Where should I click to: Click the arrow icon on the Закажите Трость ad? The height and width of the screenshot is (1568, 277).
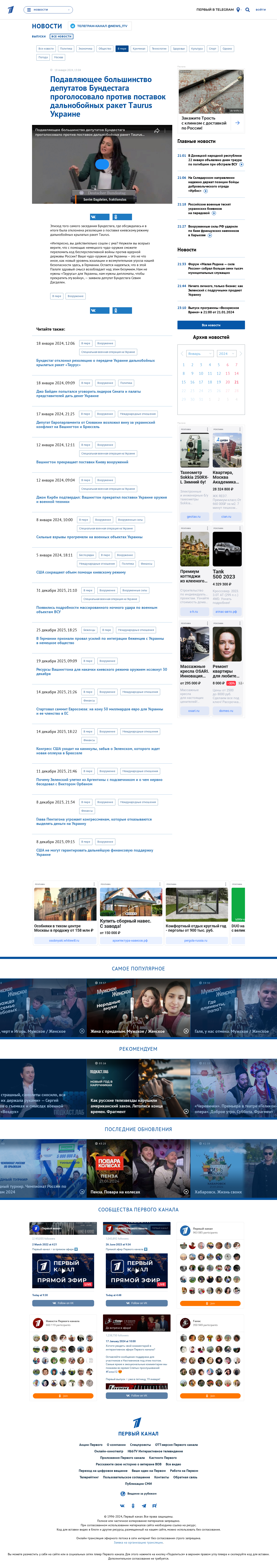pos(237,123)
